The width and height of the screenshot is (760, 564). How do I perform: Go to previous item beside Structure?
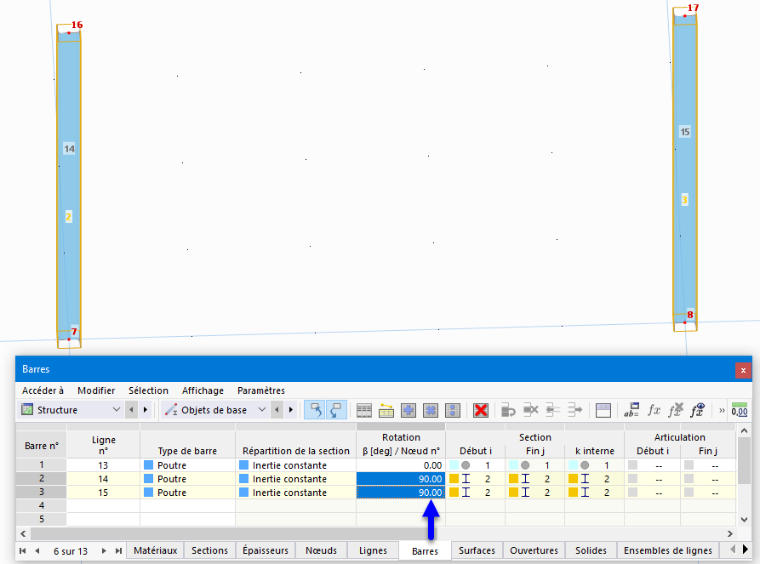click(131, 410)
